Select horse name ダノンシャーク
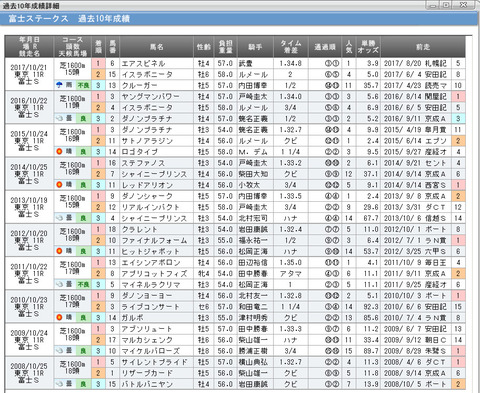The image size is (480, 393). coord(147,196)
